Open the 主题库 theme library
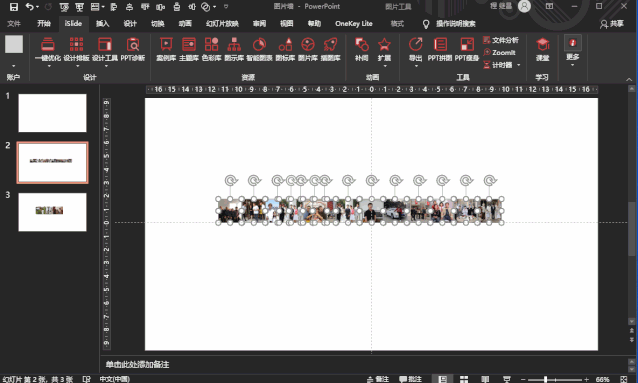 coord(189,49)
